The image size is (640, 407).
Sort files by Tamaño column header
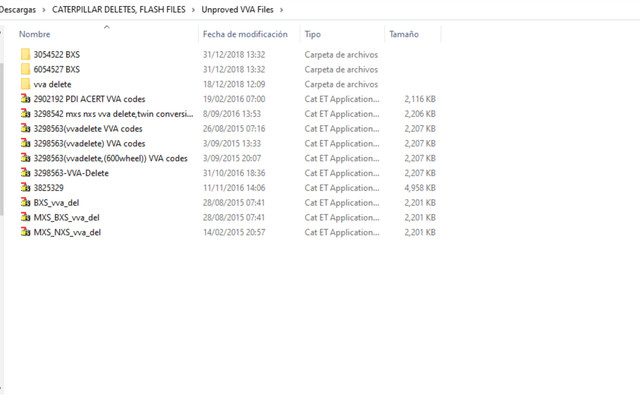404,34
